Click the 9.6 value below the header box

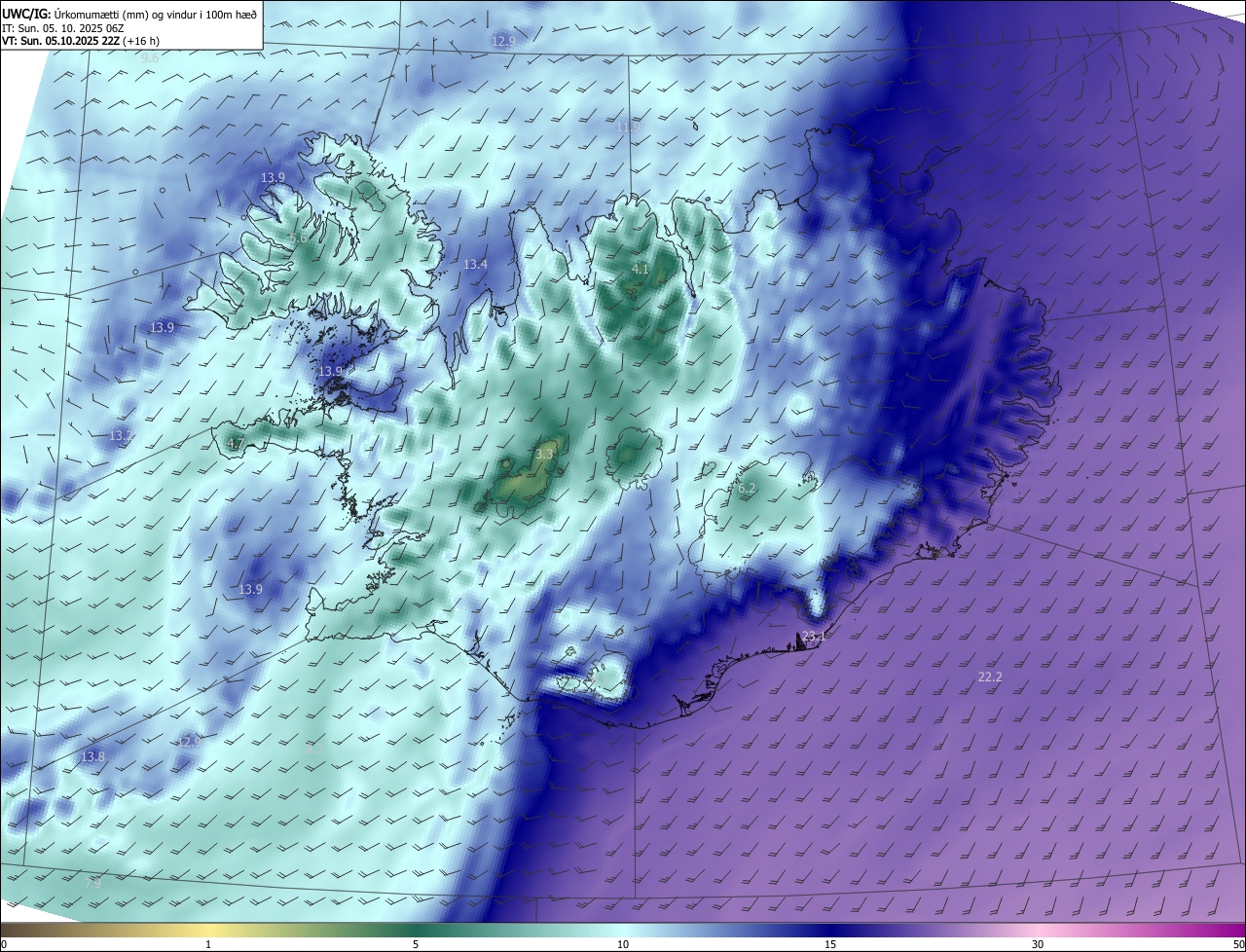pyautogui.click(x=150, y=58)
